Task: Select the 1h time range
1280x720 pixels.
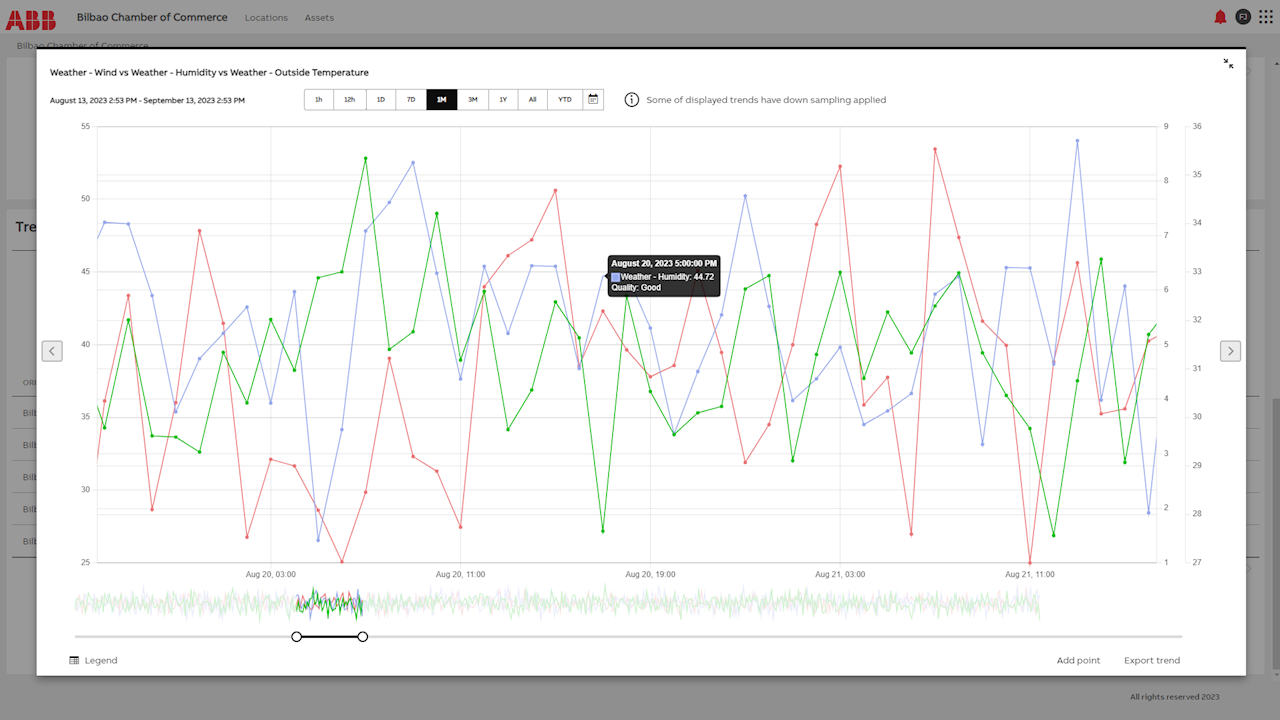Action: pos(319,100)
